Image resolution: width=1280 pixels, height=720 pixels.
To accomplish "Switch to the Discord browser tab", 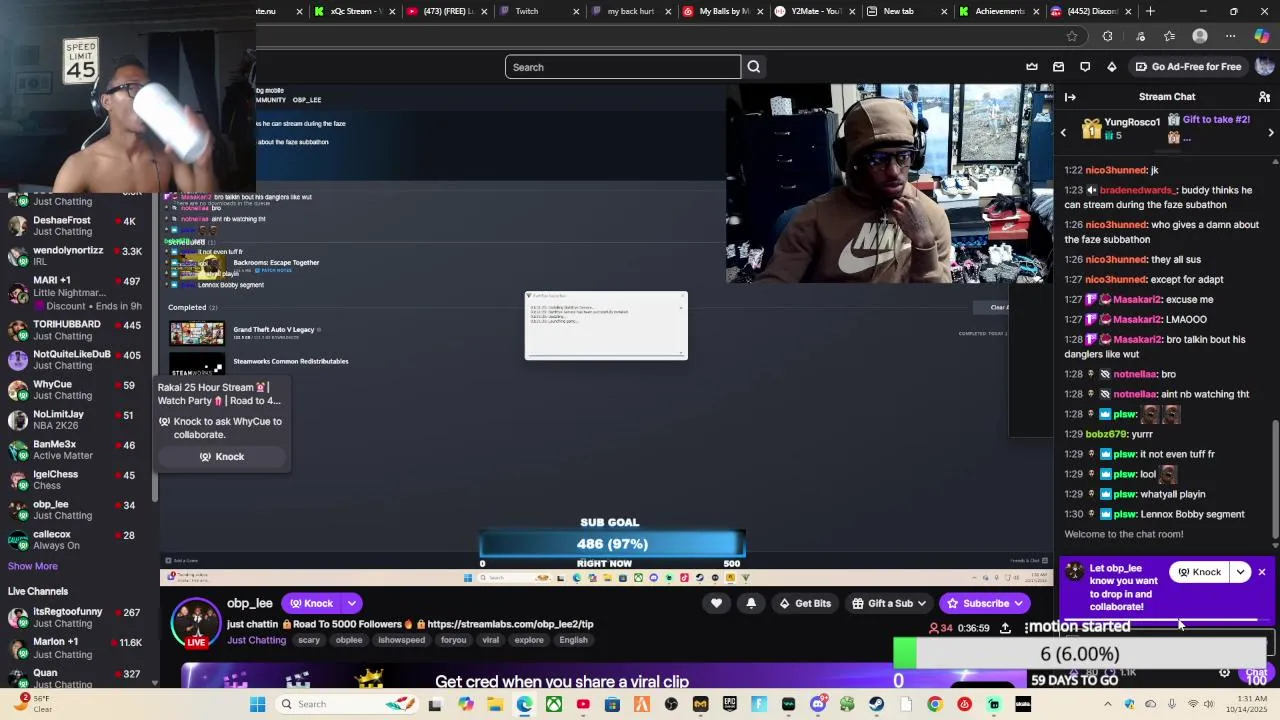I will point(1091,11).
